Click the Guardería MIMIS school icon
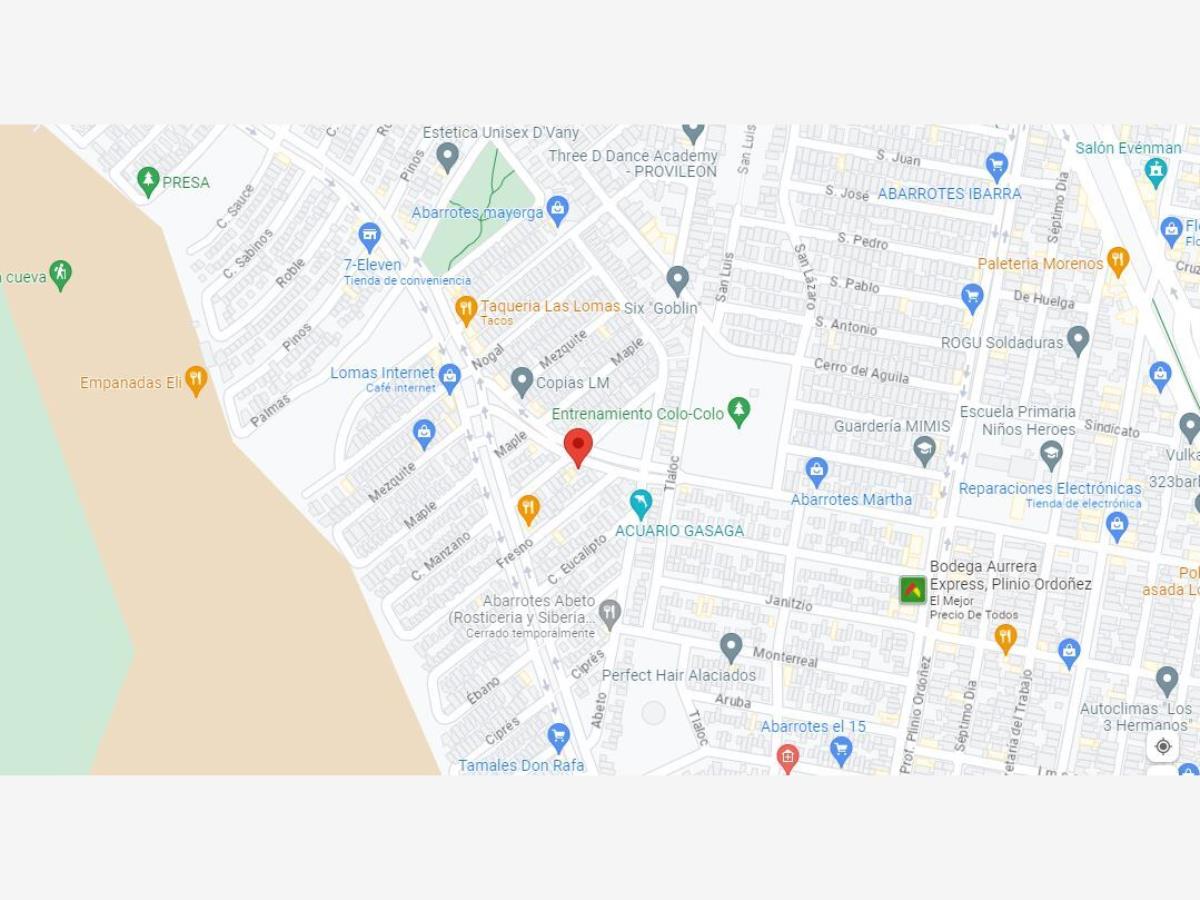Image resolution: width=1200 pixels, height=900 pixels. click(925, 449)
